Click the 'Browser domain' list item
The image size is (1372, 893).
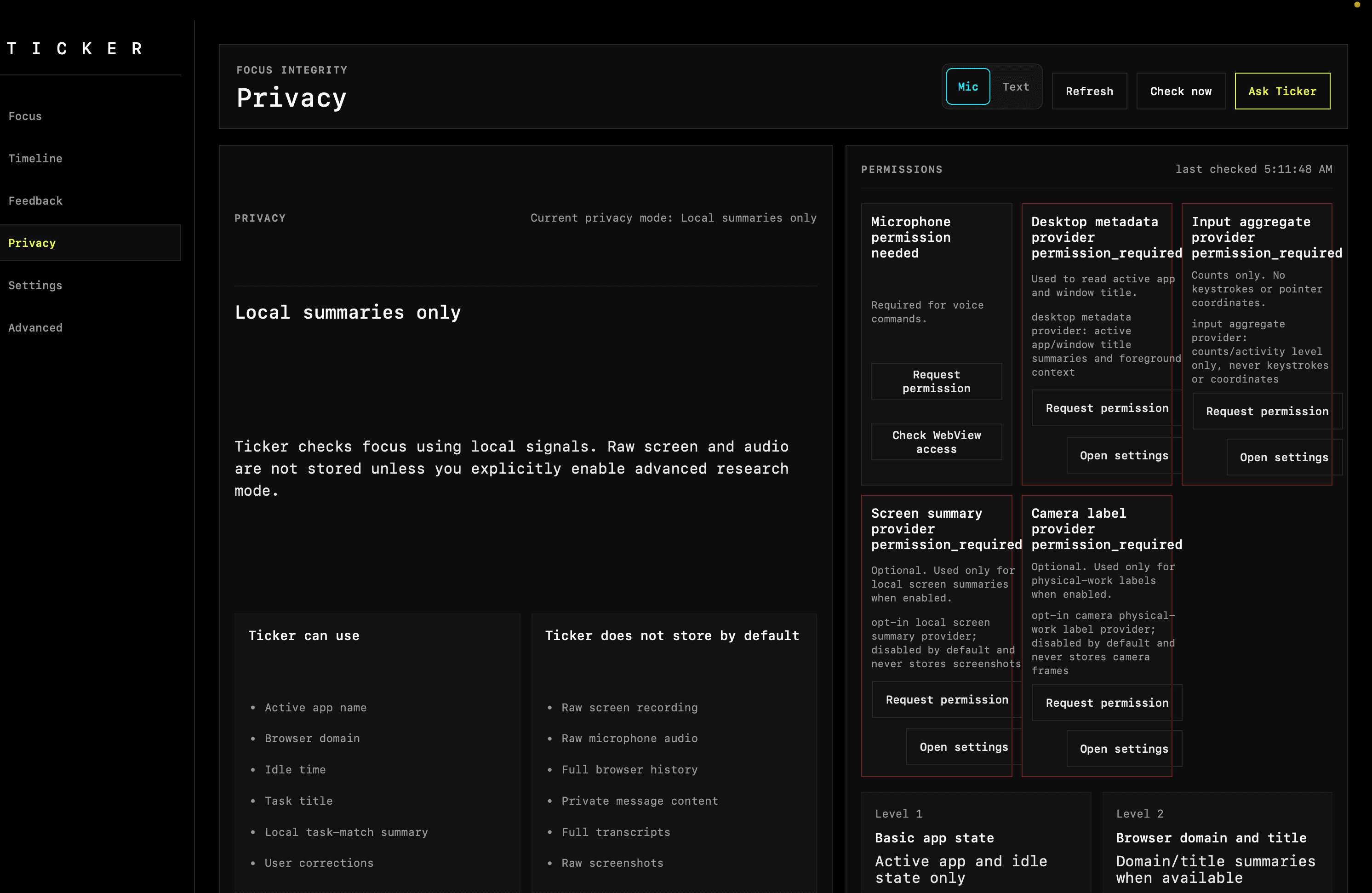click(312, 738)
